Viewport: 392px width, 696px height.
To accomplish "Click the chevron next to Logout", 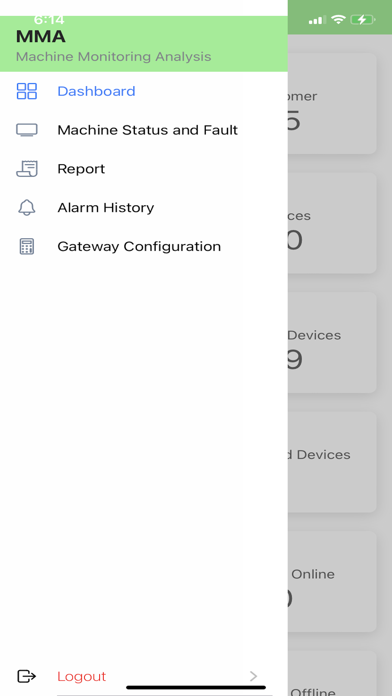I will 253,676.
